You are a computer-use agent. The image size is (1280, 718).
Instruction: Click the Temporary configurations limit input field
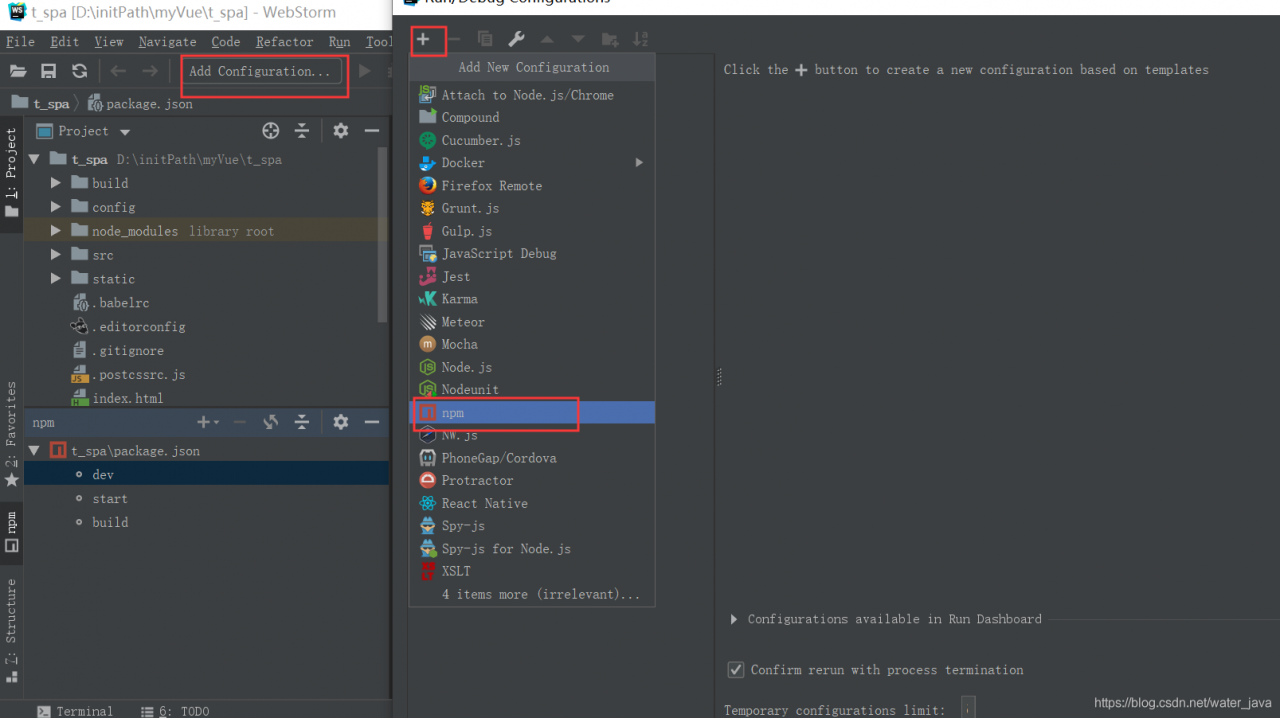tap(967, 708)
